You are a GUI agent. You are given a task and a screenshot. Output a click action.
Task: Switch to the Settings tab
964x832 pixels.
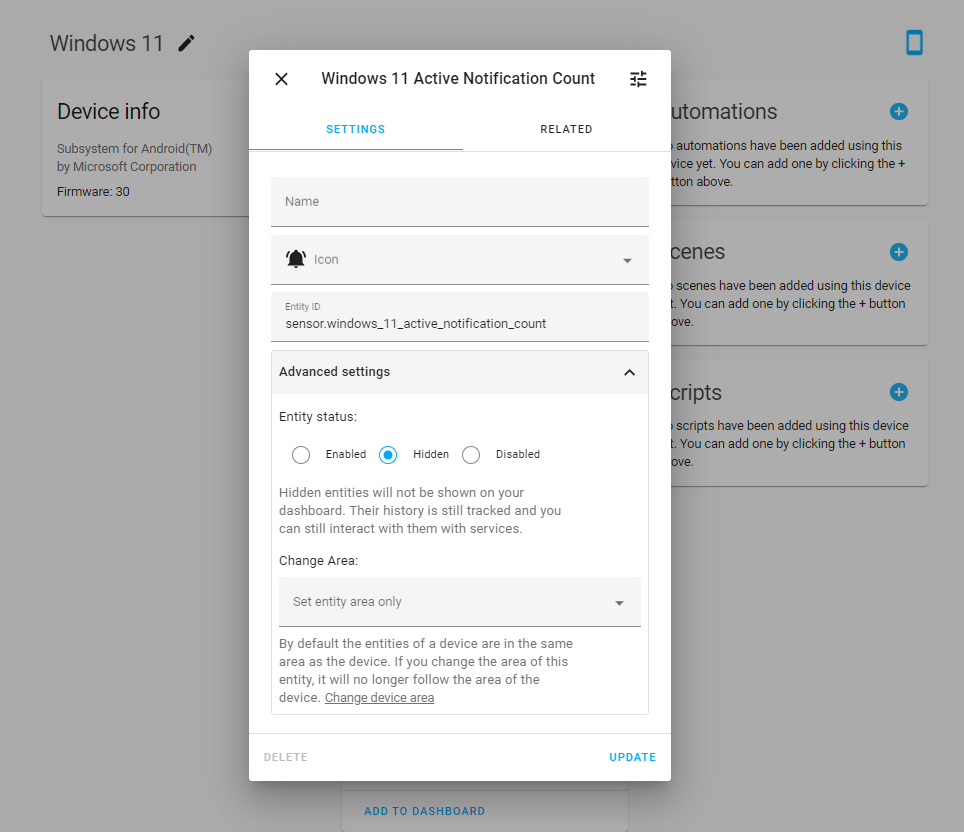[x=355, y=129]
